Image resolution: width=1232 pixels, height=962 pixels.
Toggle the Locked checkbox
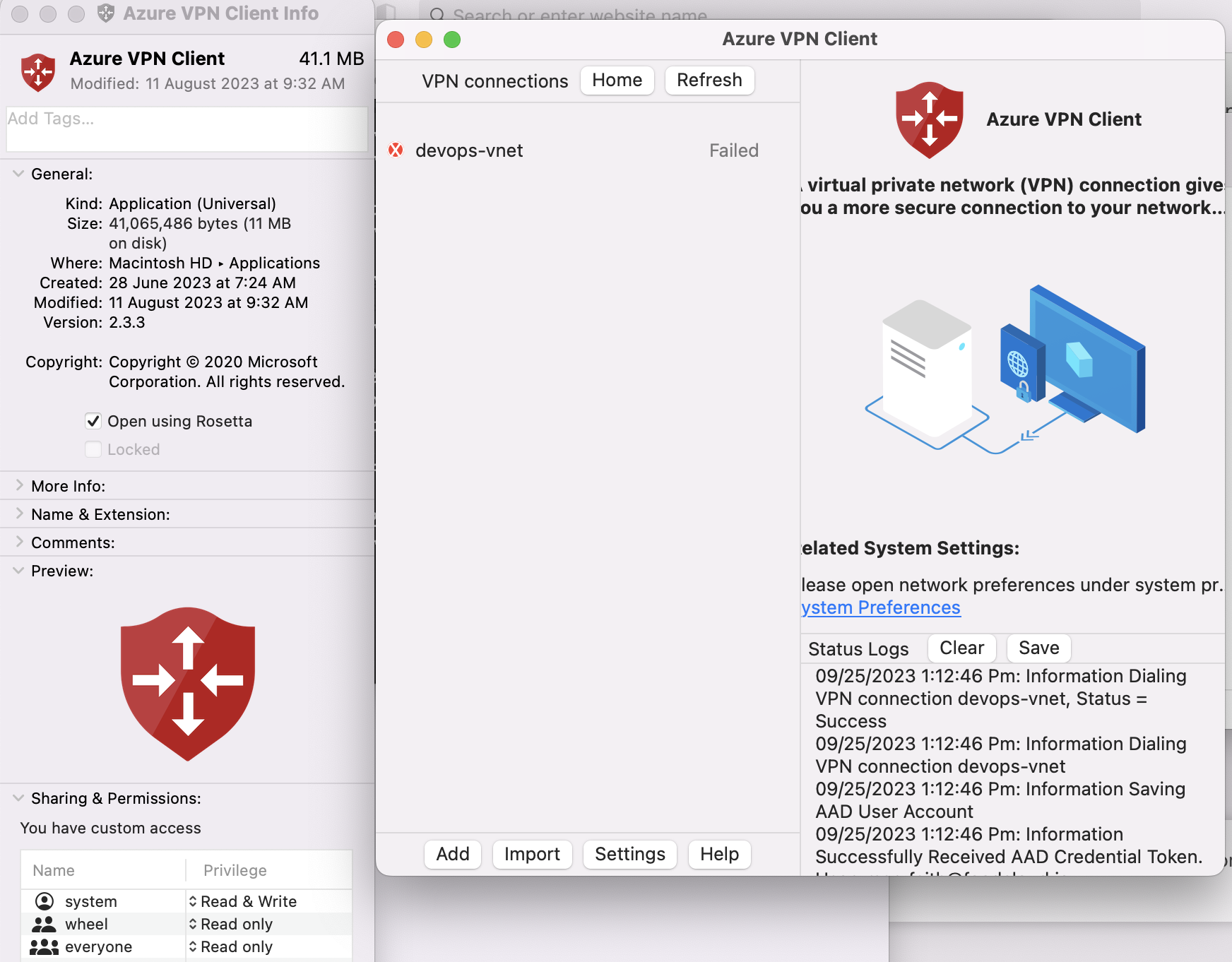(x=93, y=449)
